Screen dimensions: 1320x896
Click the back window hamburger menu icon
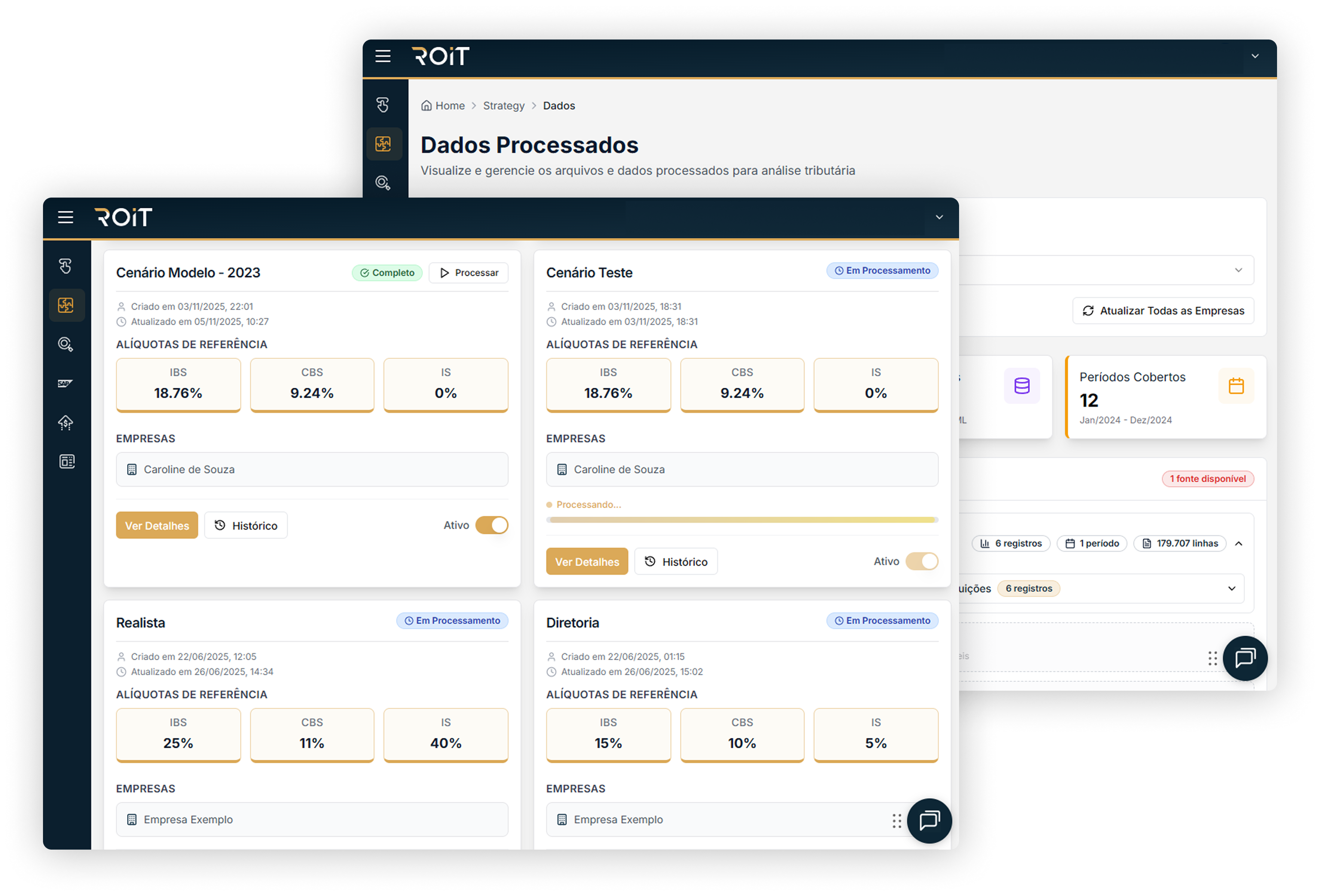383,56
